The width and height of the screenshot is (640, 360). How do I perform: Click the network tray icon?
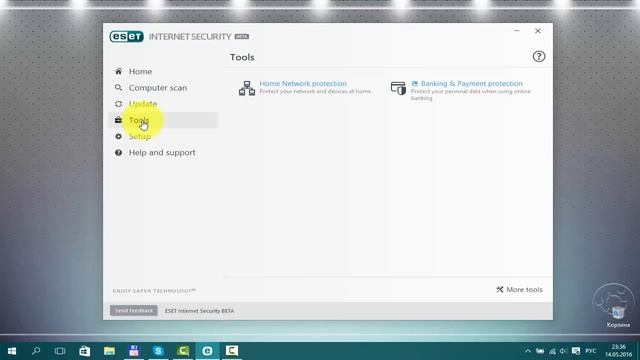click(552, 351)
